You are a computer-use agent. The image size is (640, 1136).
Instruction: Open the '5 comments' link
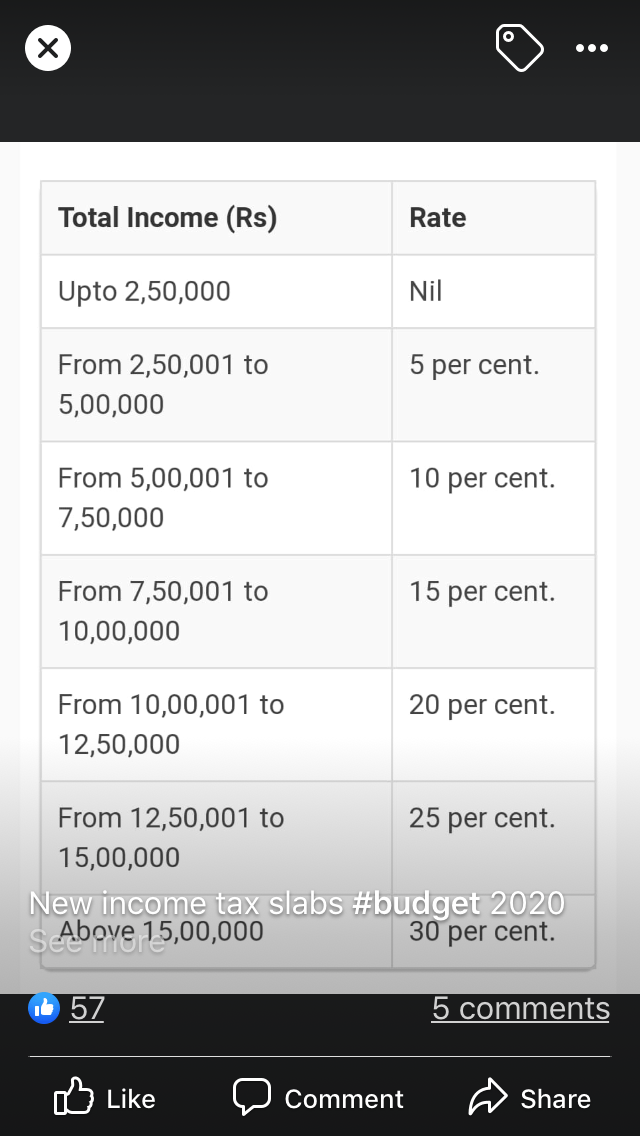point(521,1008)
